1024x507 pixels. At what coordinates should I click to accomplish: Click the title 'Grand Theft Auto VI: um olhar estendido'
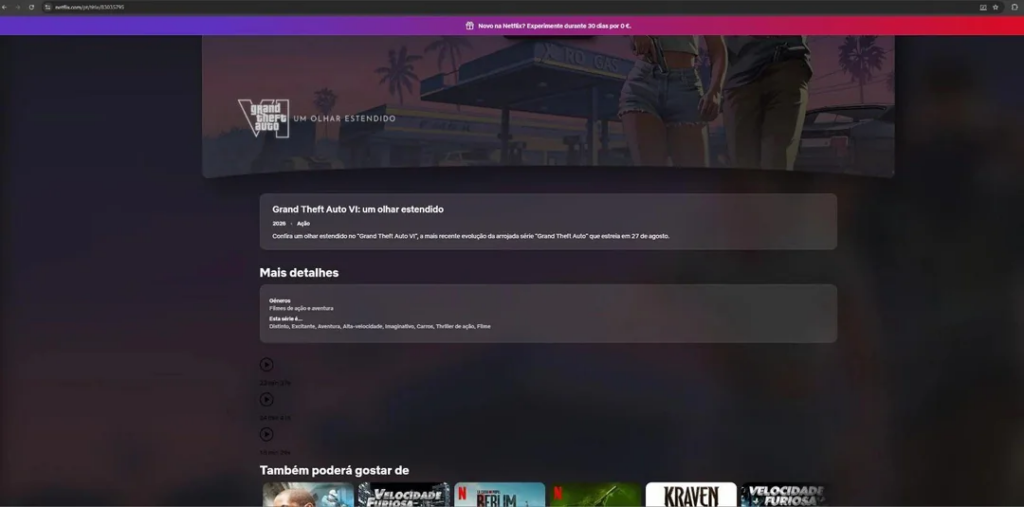click(358, 209)
